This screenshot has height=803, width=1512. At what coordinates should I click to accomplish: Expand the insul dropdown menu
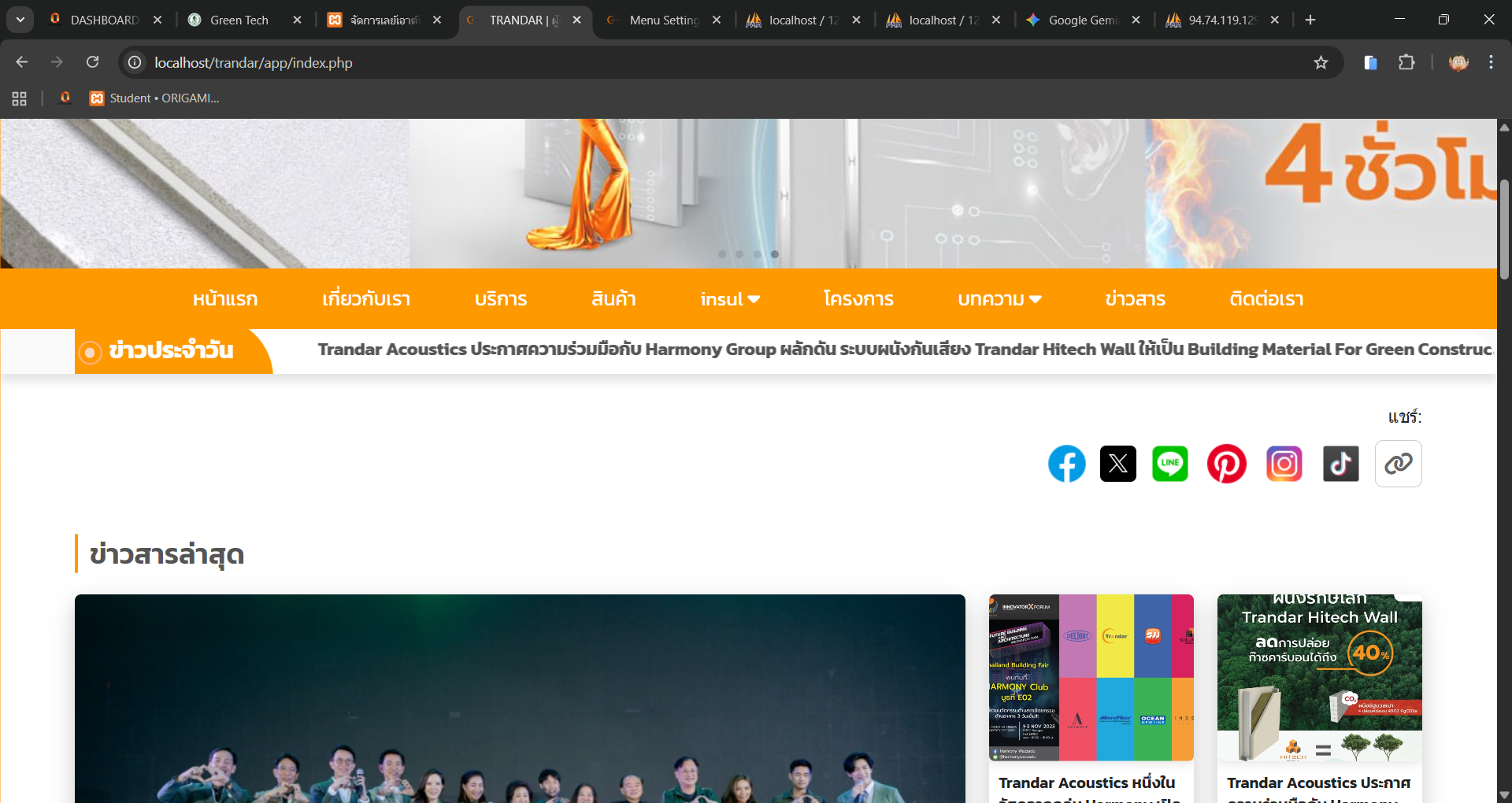(x=730, y=299)
